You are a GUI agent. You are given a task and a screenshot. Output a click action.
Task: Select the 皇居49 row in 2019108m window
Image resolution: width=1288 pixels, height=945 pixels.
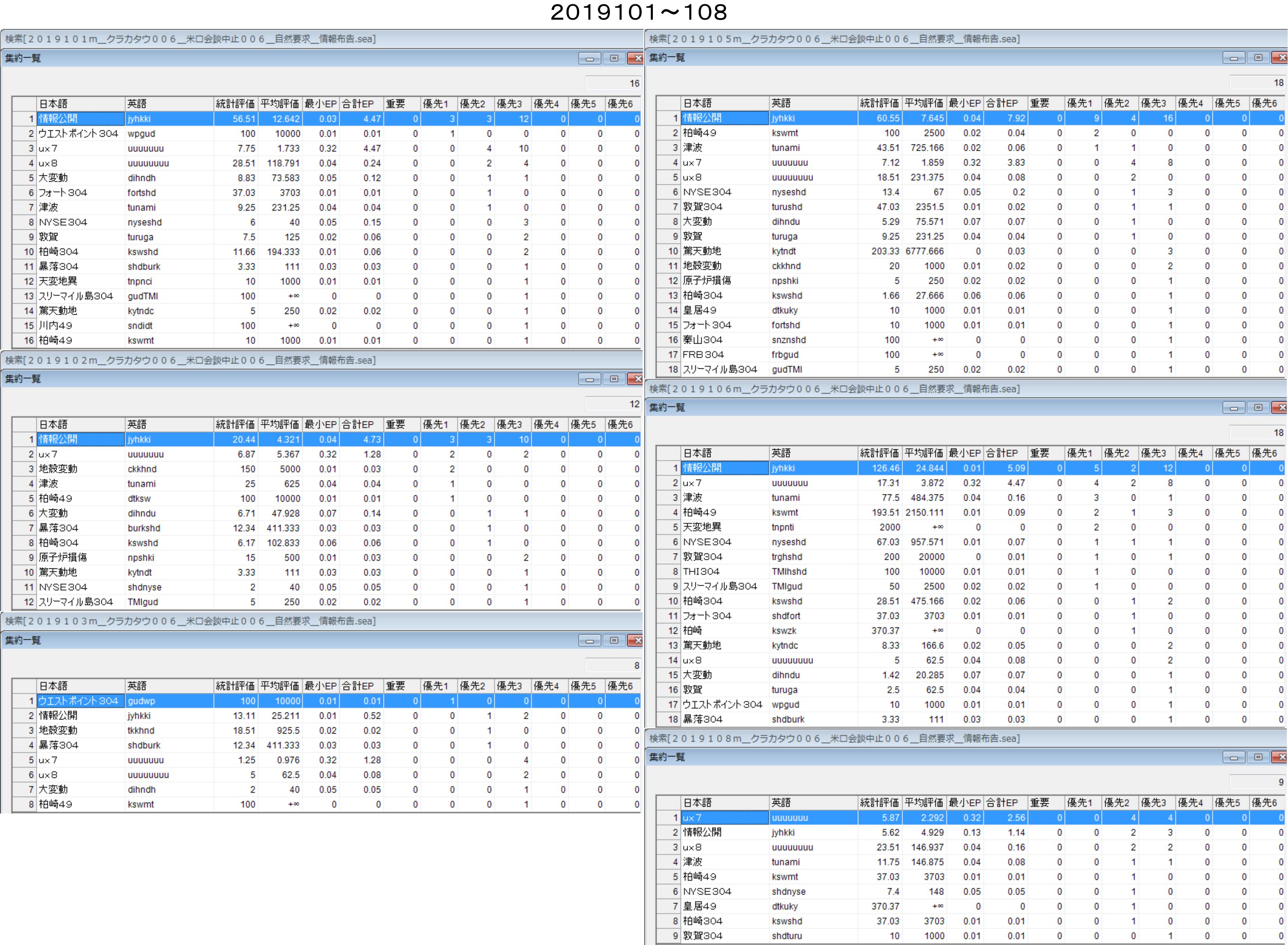coord(971,906)
